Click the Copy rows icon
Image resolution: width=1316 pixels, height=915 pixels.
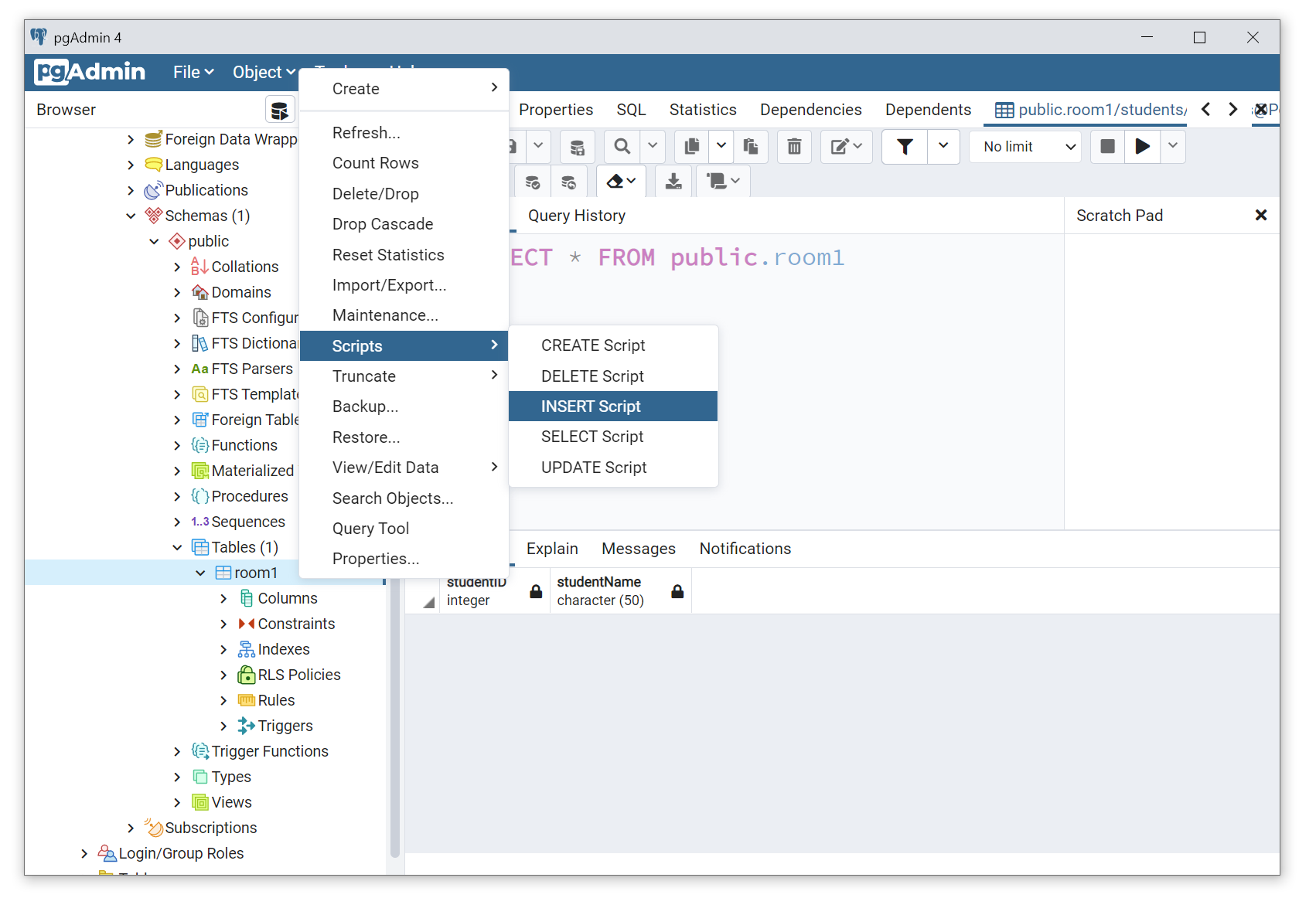pos(692,147)
